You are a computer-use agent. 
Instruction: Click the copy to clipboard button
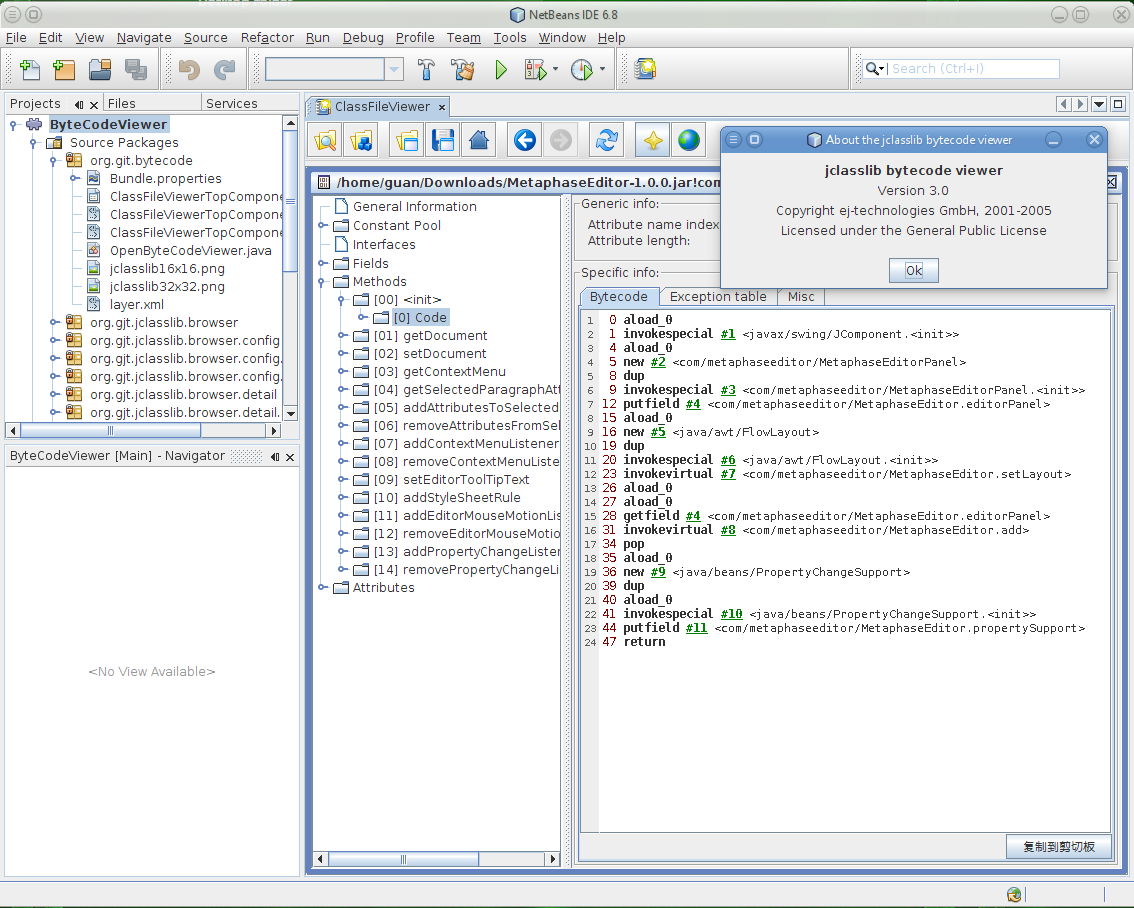coord(1058,847)
